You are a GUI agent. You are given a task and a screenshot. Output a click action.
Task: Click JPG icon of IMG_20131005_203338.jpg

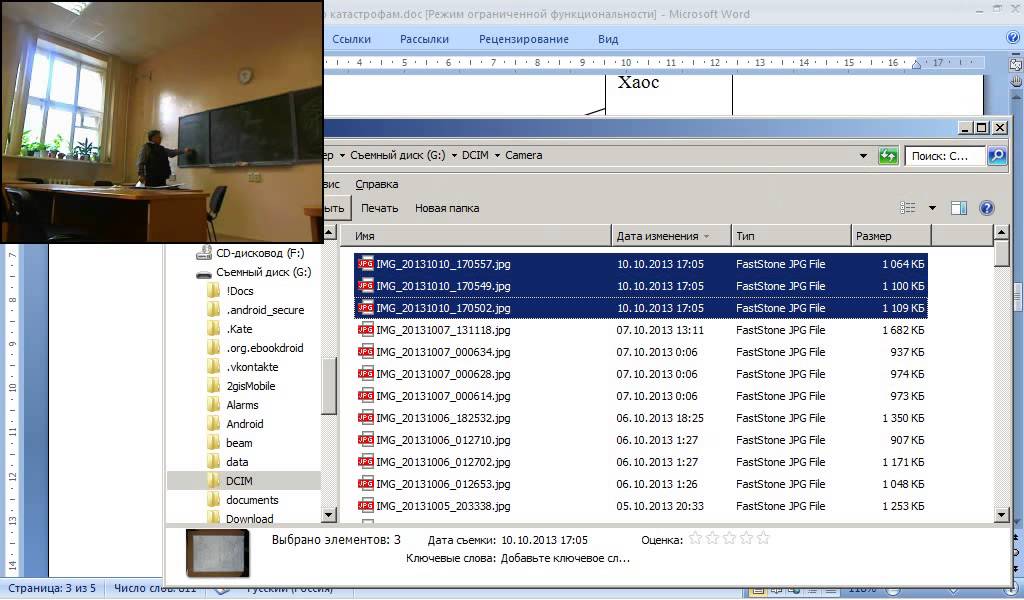pos(366,505)
